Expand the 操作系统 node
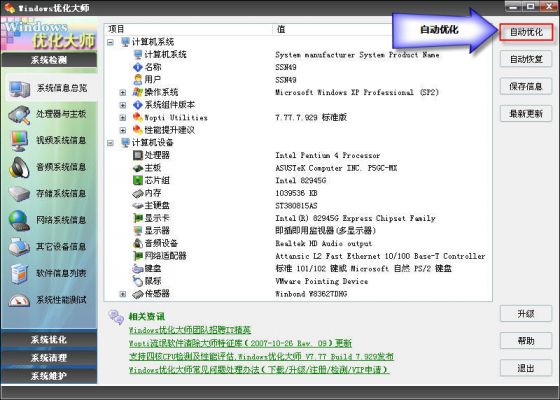Screen dimensions: 560x400 click(123, 92)
